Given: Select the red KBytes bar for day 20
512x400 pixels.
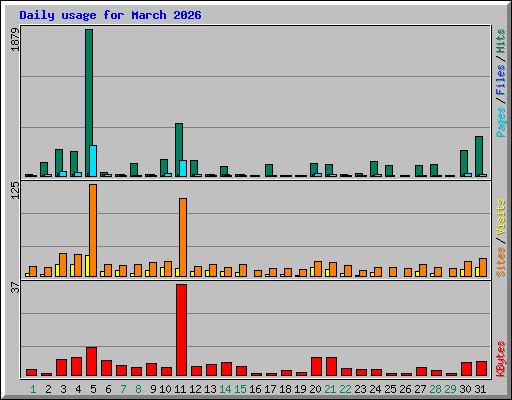Looking at the screenshot, I should coord(316,367).
